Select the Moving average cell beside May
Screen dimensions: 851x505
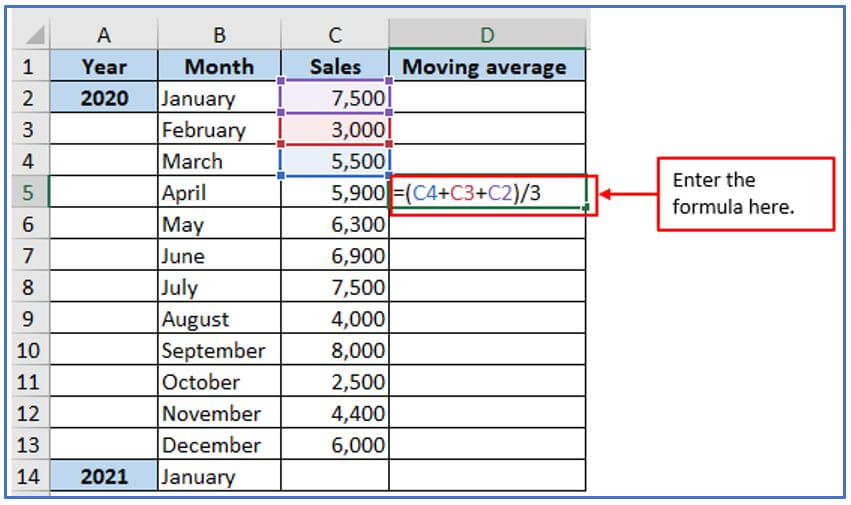click(x=487, y=224)
